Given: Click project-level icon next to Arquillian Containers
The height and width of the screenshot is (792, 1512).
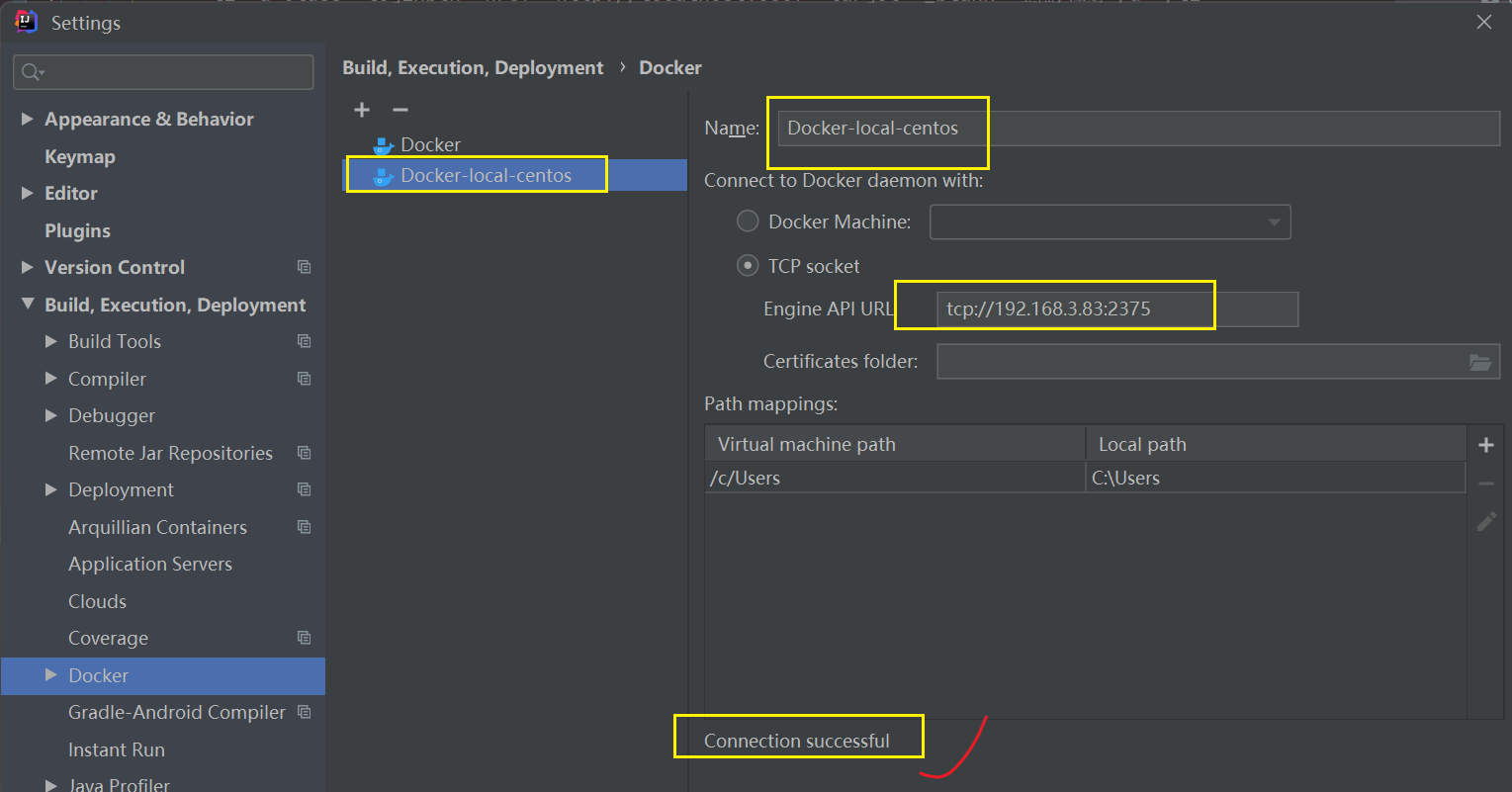Looking at the screenshot, I should click(304, 527).
